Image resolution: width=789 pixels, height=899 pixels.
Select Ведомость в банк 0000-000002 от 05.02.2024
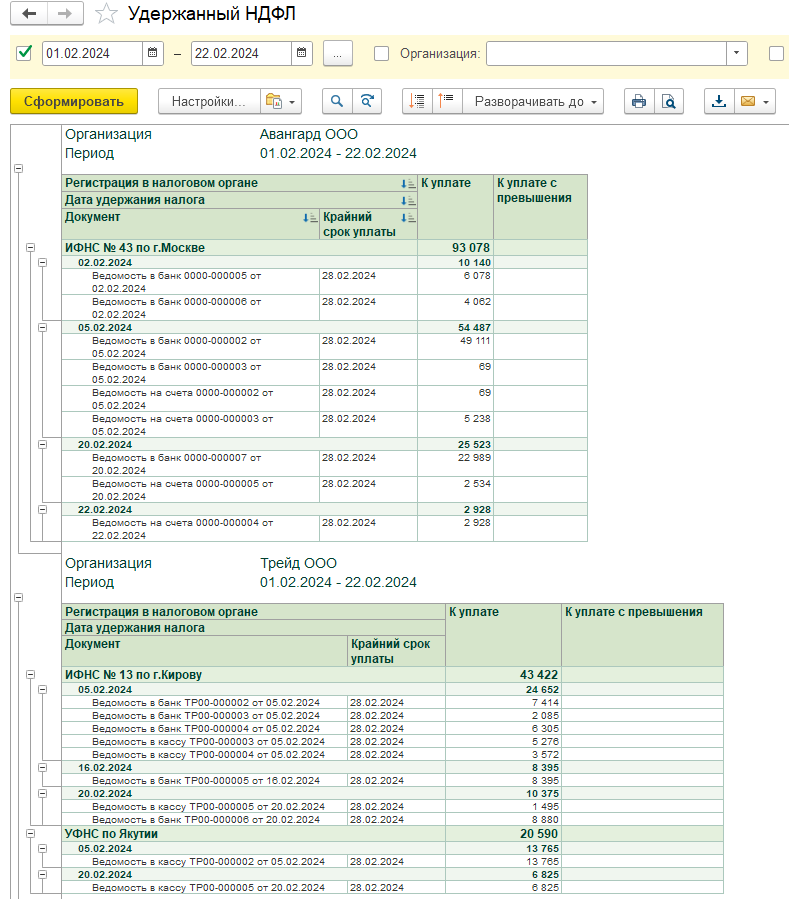click(190, 347)
